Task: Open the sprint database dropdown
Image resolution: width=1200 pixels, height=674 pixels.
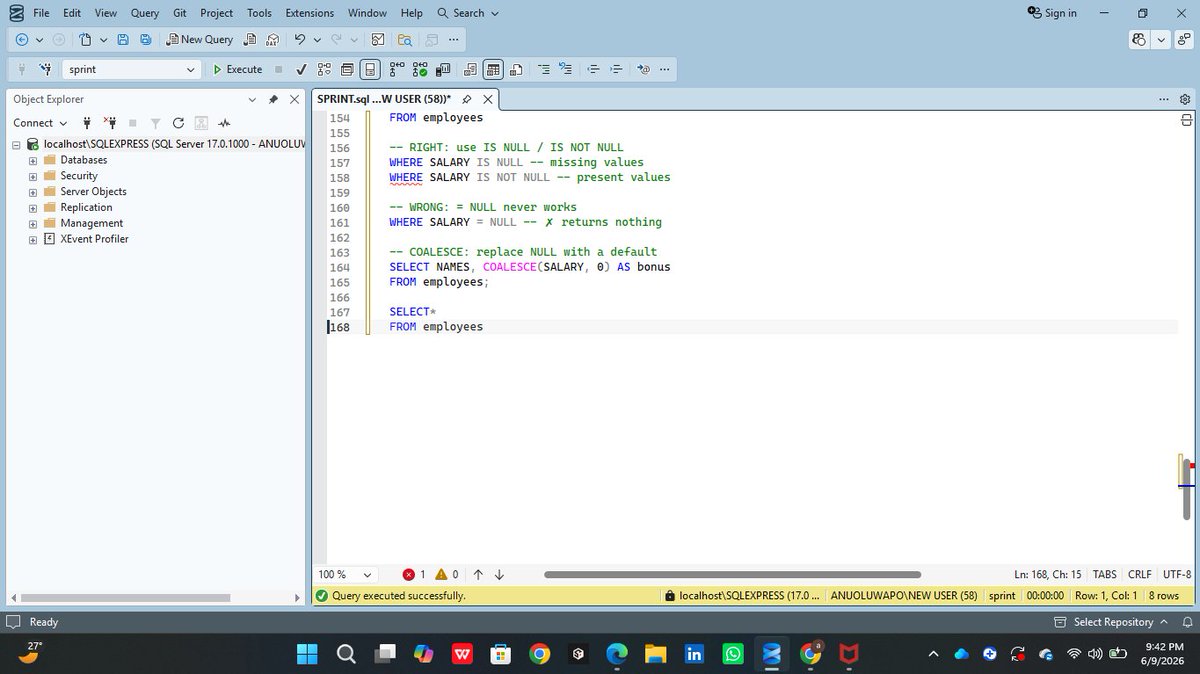Action: (191, 69)
